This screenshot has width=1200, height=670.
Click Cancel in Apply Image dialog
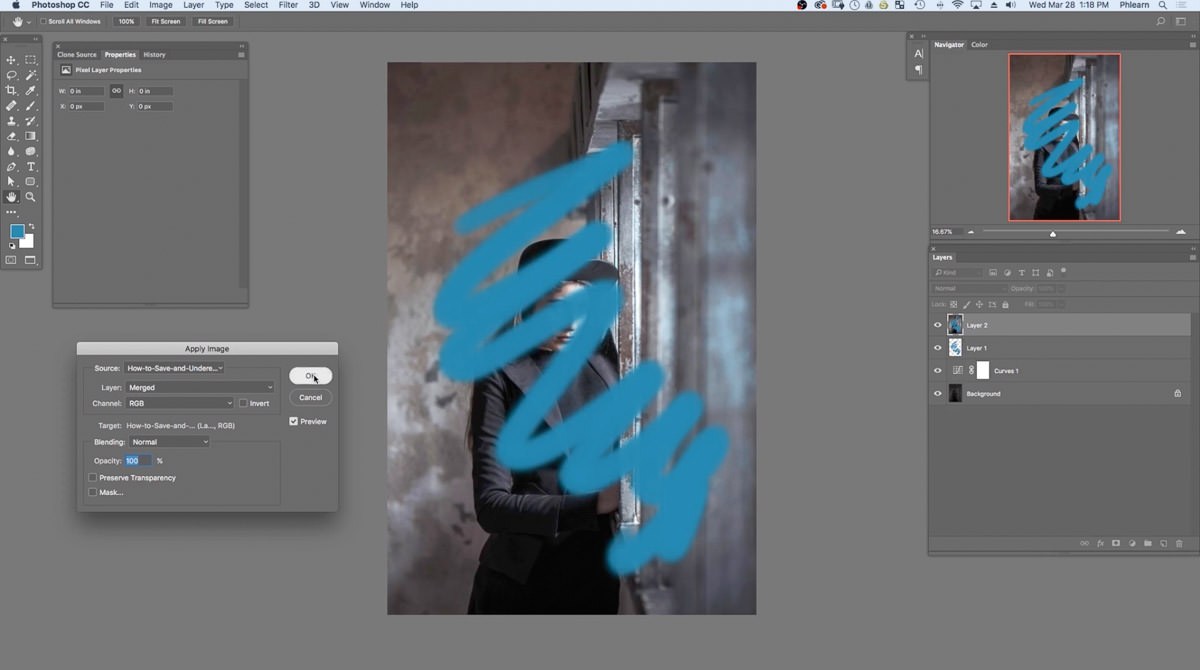tap(310, 397)
